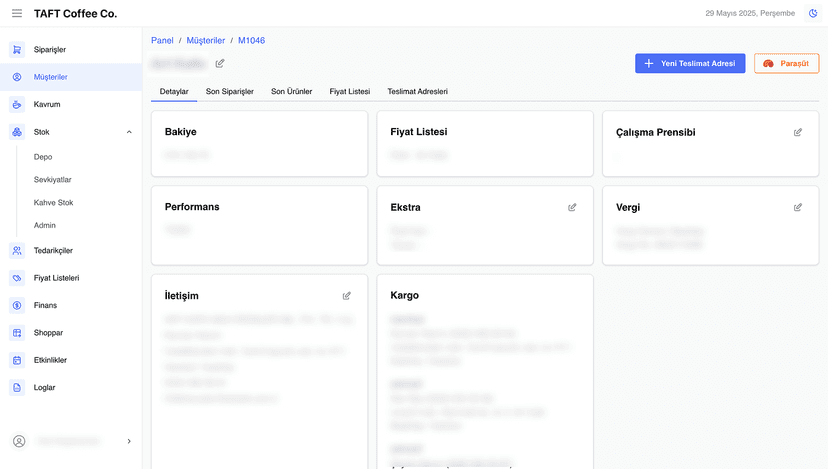Click the Fiyat Listesi card heading
This screenshot has width=828, height=469.
point(419,132)
